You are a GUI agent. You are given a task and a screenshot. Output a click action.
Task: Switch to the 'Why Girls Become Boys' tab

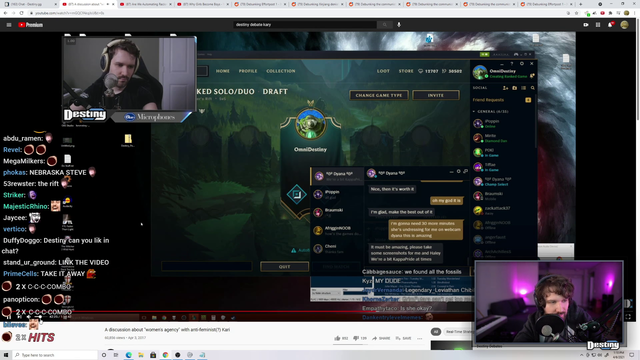click(x=203, y=4)
